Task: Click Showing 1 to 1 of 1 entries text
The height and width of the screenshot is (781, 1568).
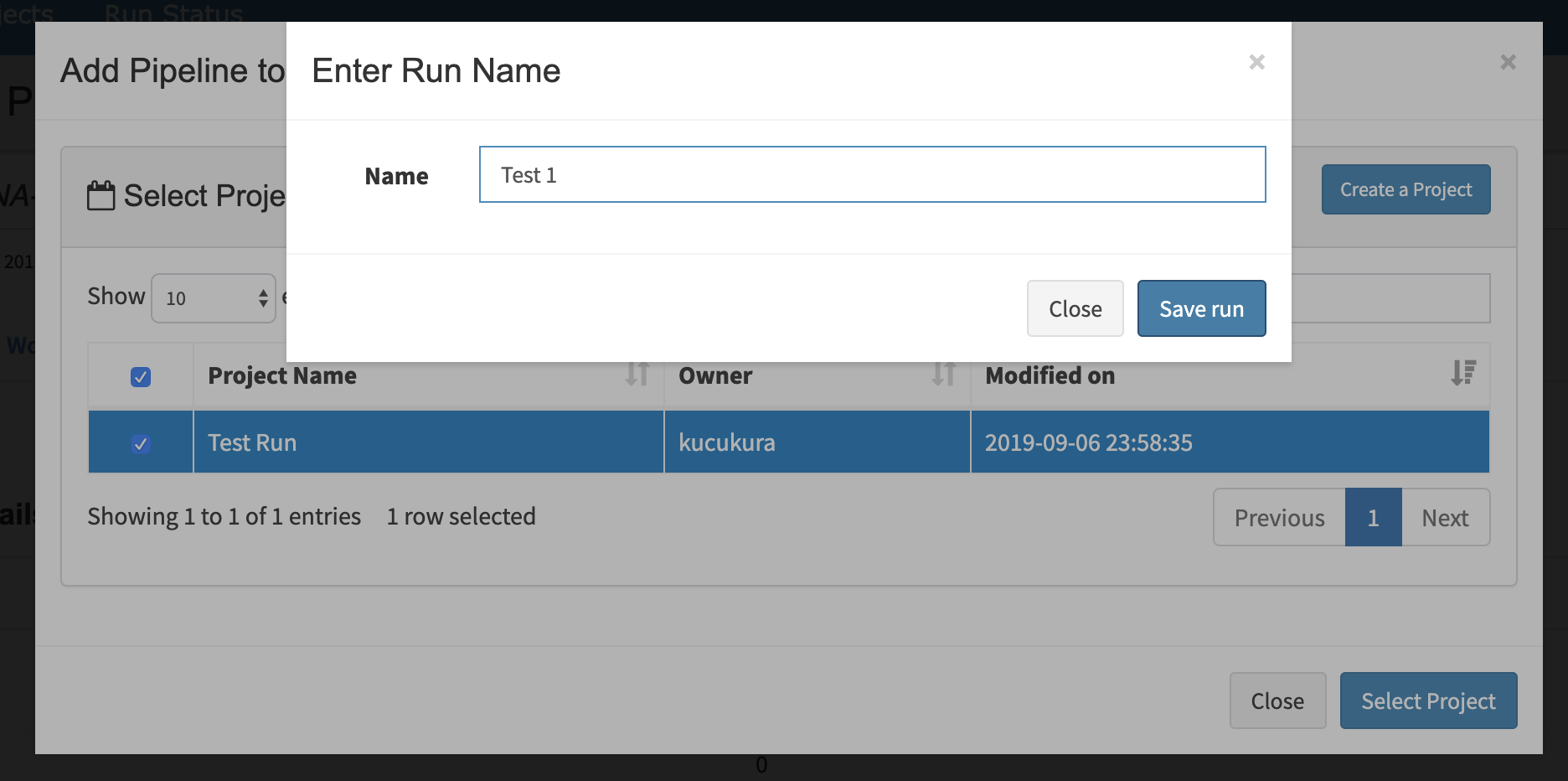Action: [224, 516]
